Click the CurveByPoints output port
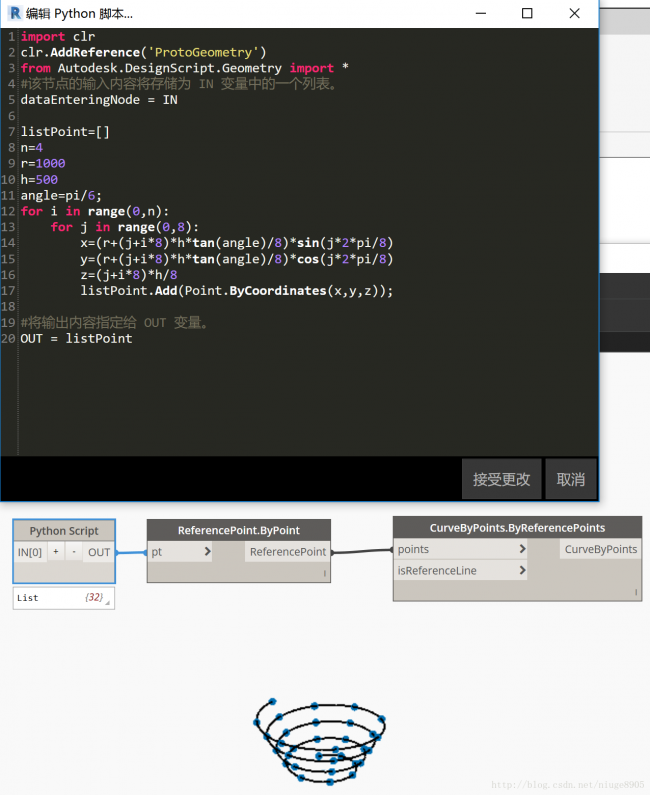This screenshot has width=650, height=795. coord(600,549)
